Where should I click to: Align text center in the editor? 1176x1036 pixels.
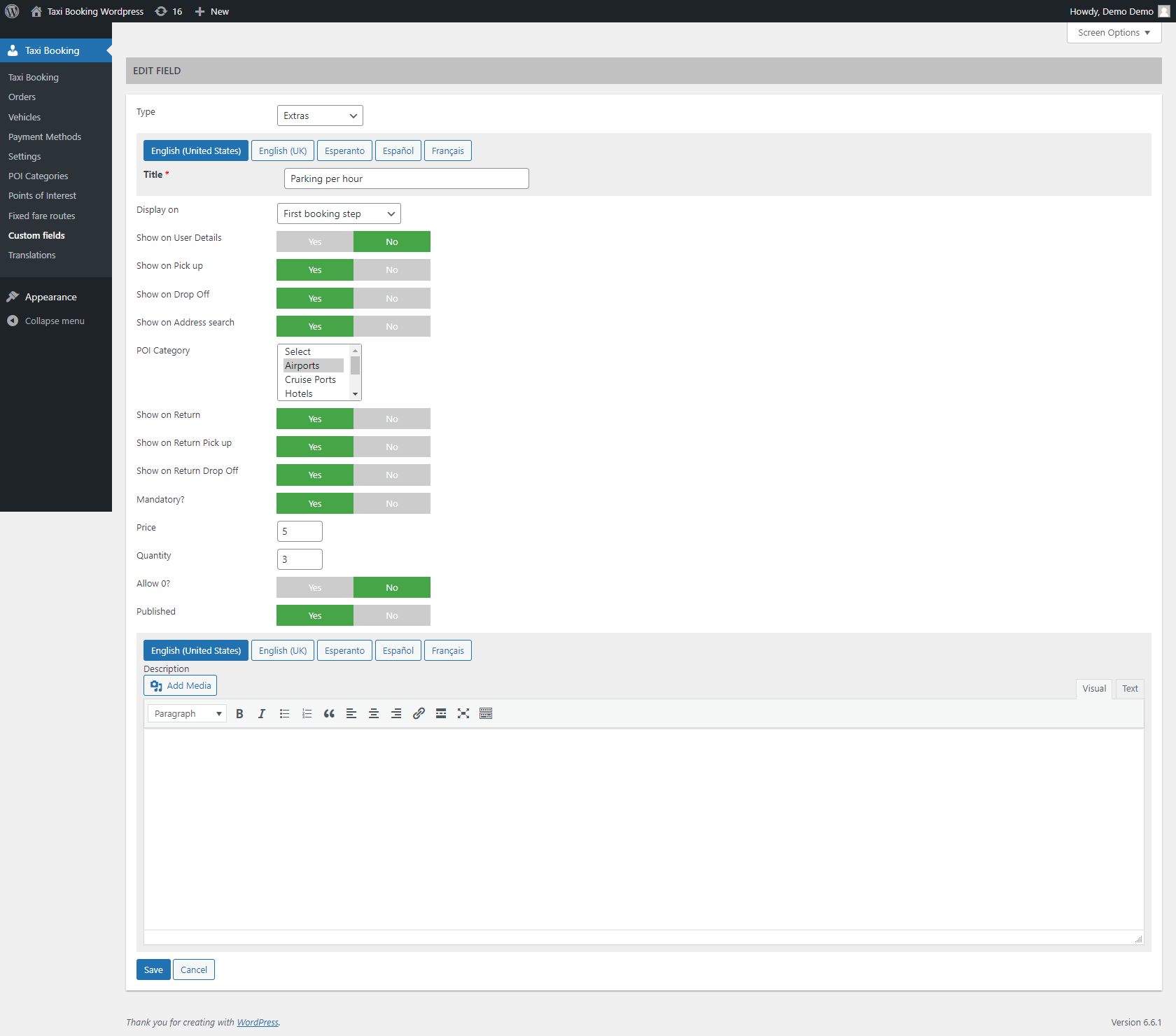374,713
